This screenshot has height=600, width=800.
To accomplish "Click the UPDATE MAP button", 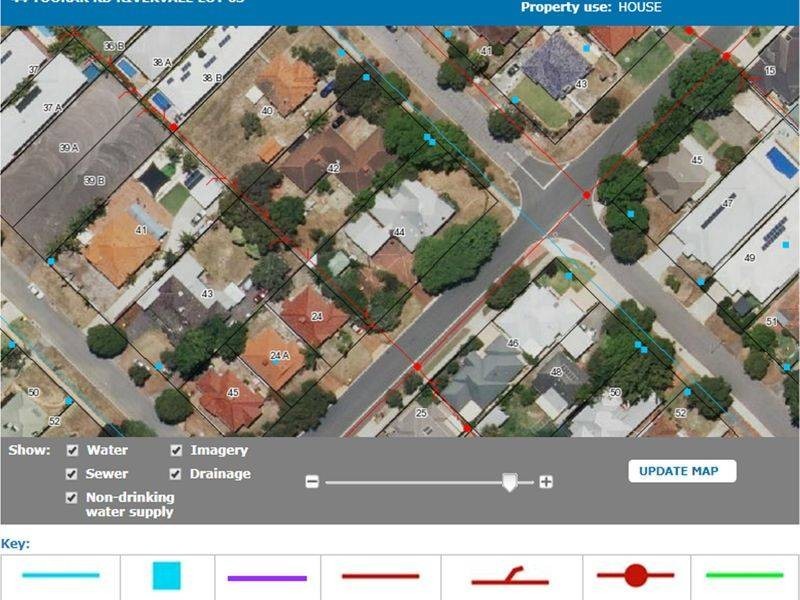I will click(x=682, y=471).
